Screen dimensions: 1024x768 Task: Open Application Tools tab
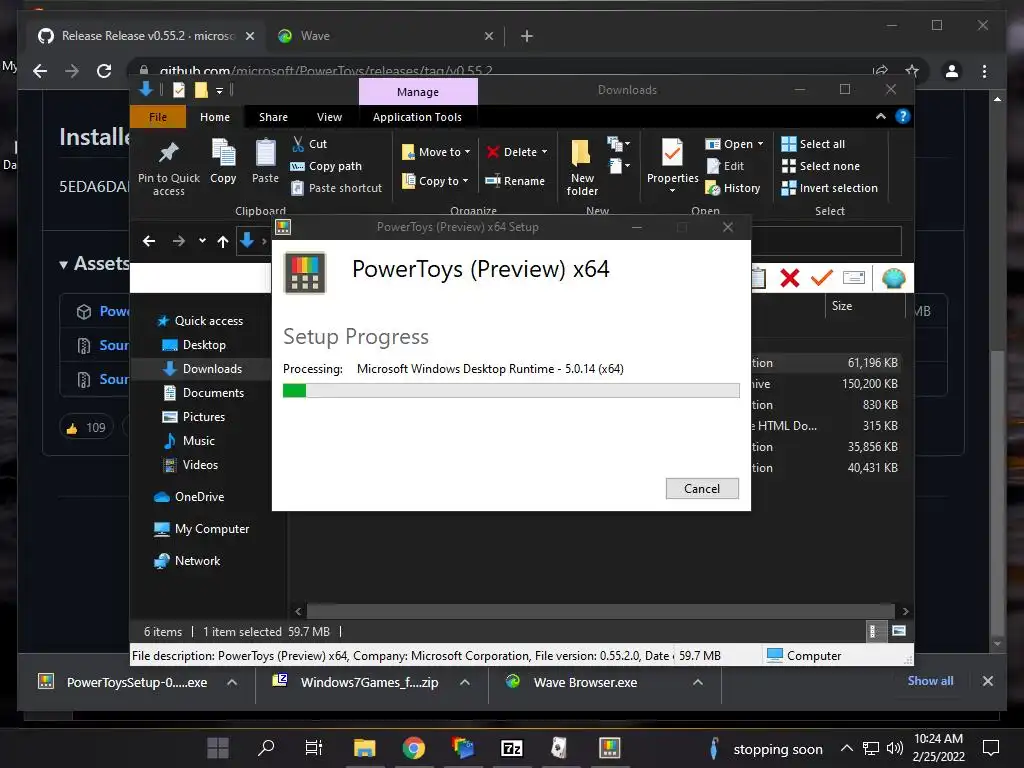click(x=417, y=117)
